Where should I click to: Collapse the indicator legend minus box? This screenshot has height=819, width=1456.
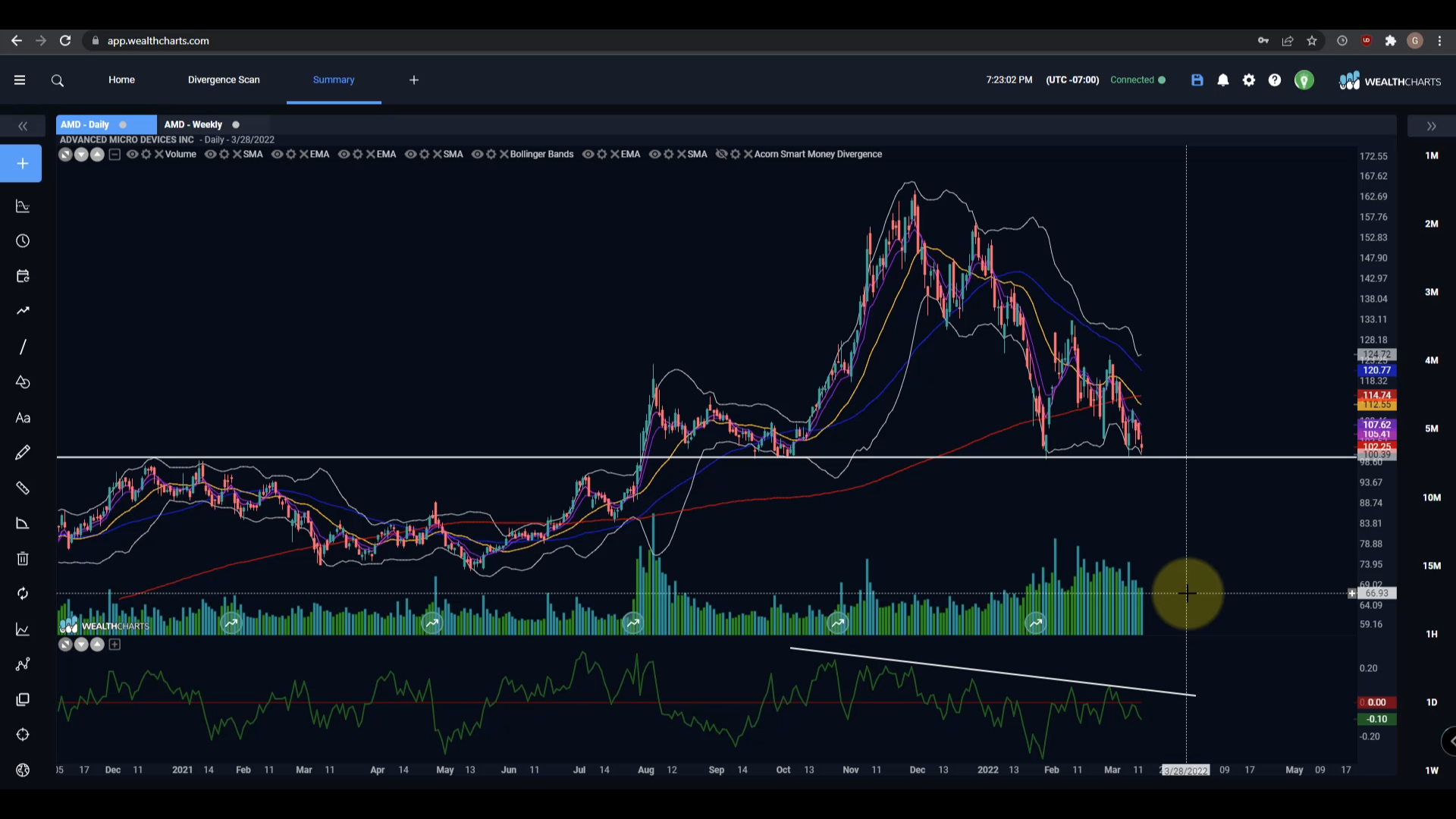[115, 155]
